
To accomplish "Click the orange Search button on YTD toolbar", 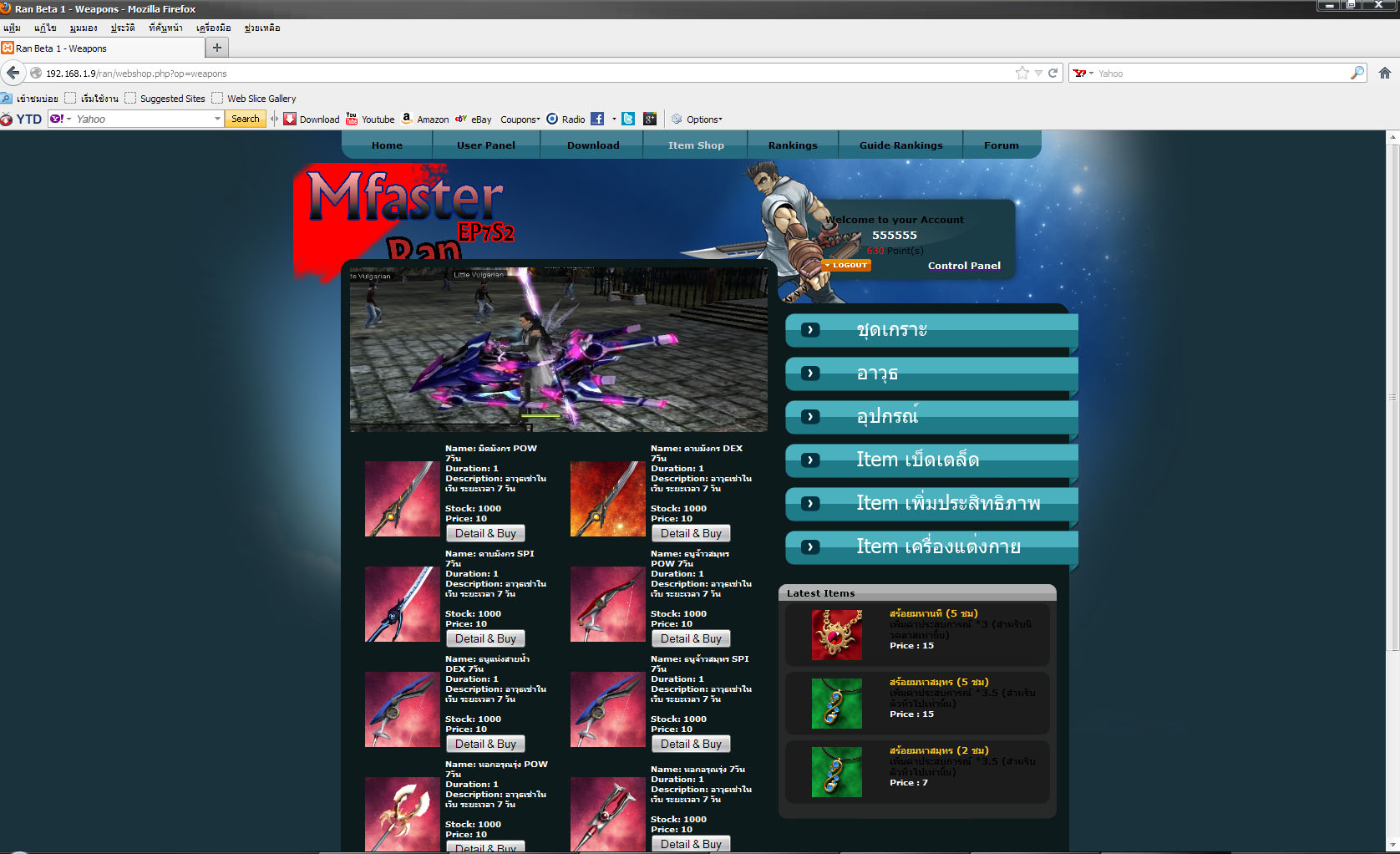I will pyautogui.click(x=246, y=119).
